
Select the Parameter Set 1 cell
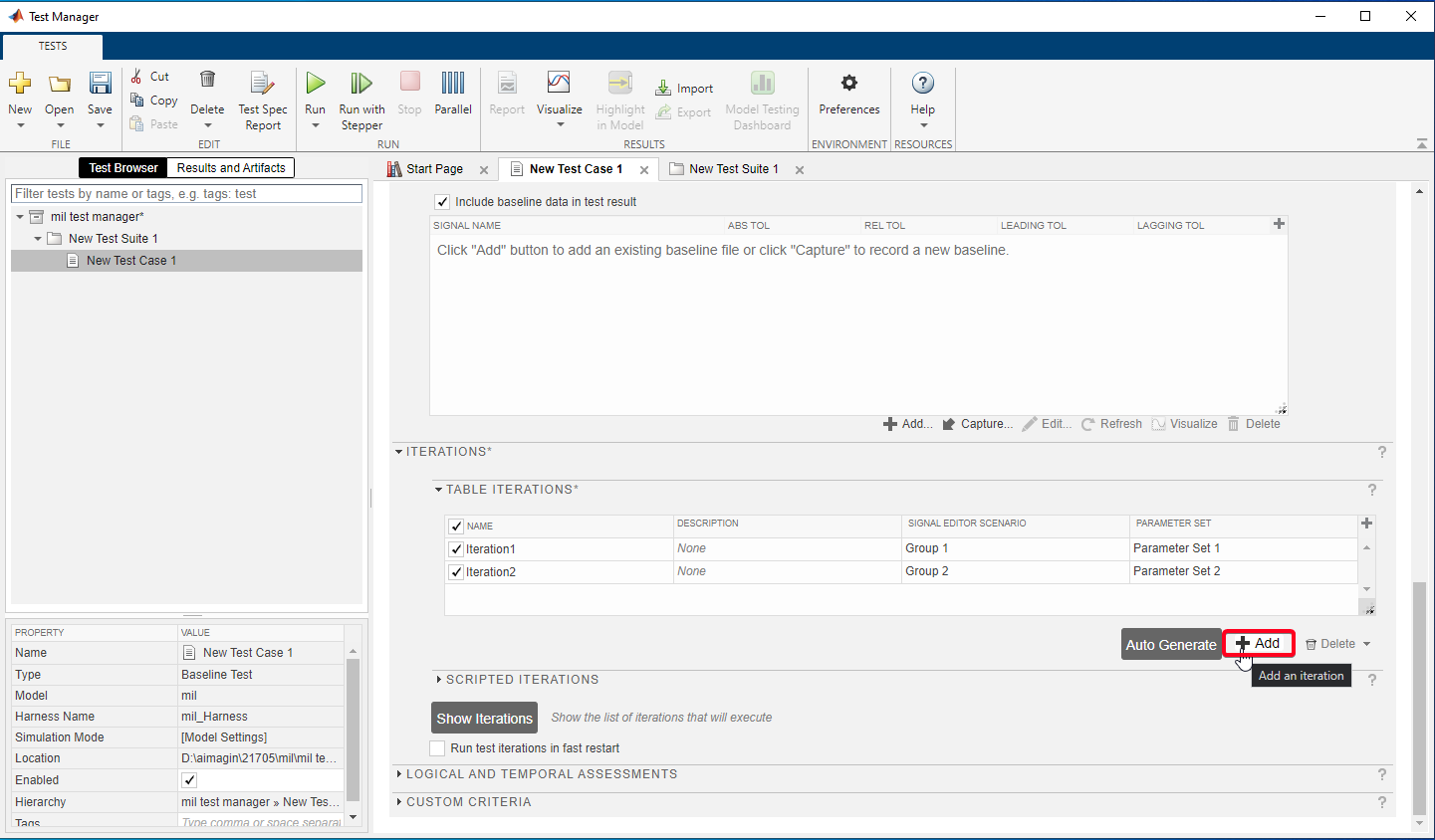(x=1243, y=548)
